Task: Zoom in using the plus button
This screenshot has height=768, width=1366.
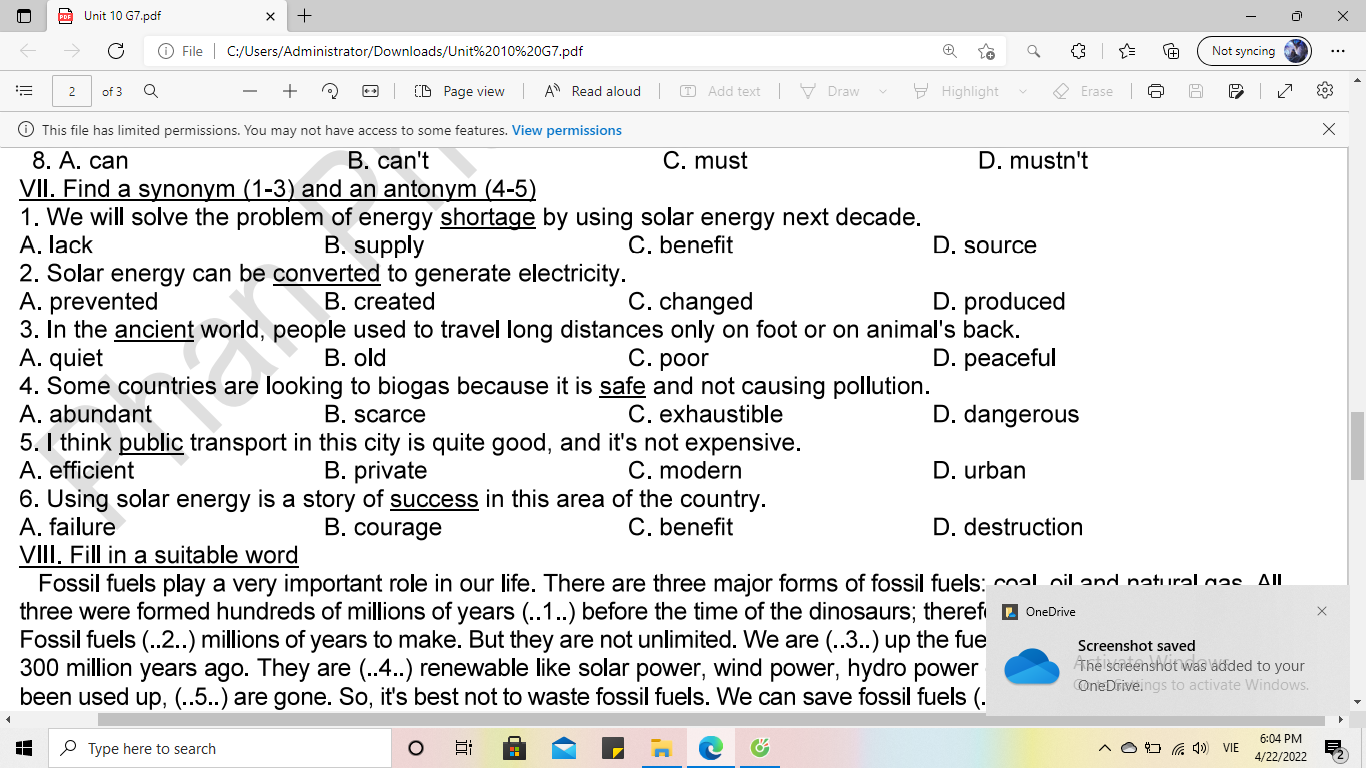Action: pos(290,91)
